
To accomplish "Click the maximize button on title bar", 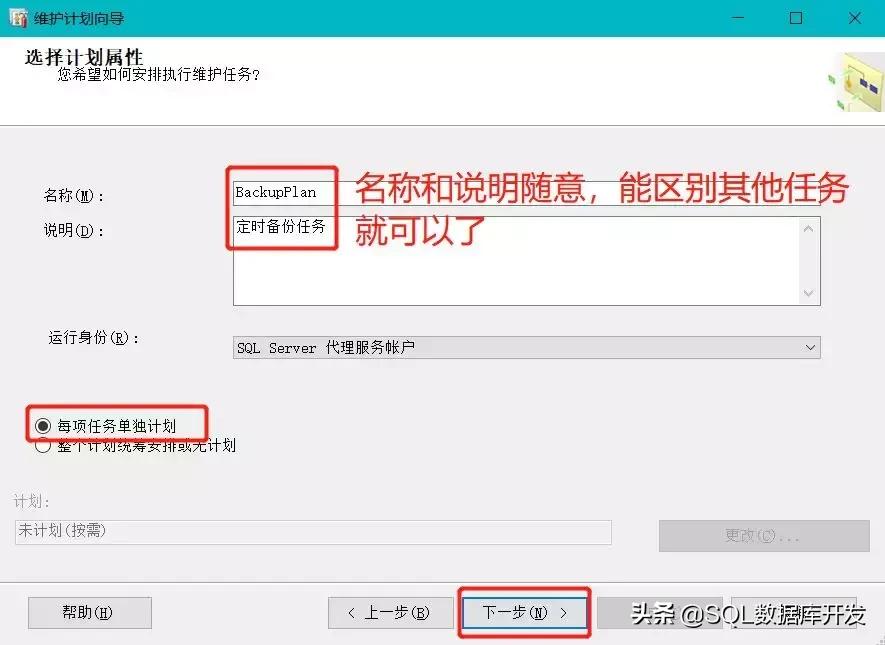I will 795,17.
